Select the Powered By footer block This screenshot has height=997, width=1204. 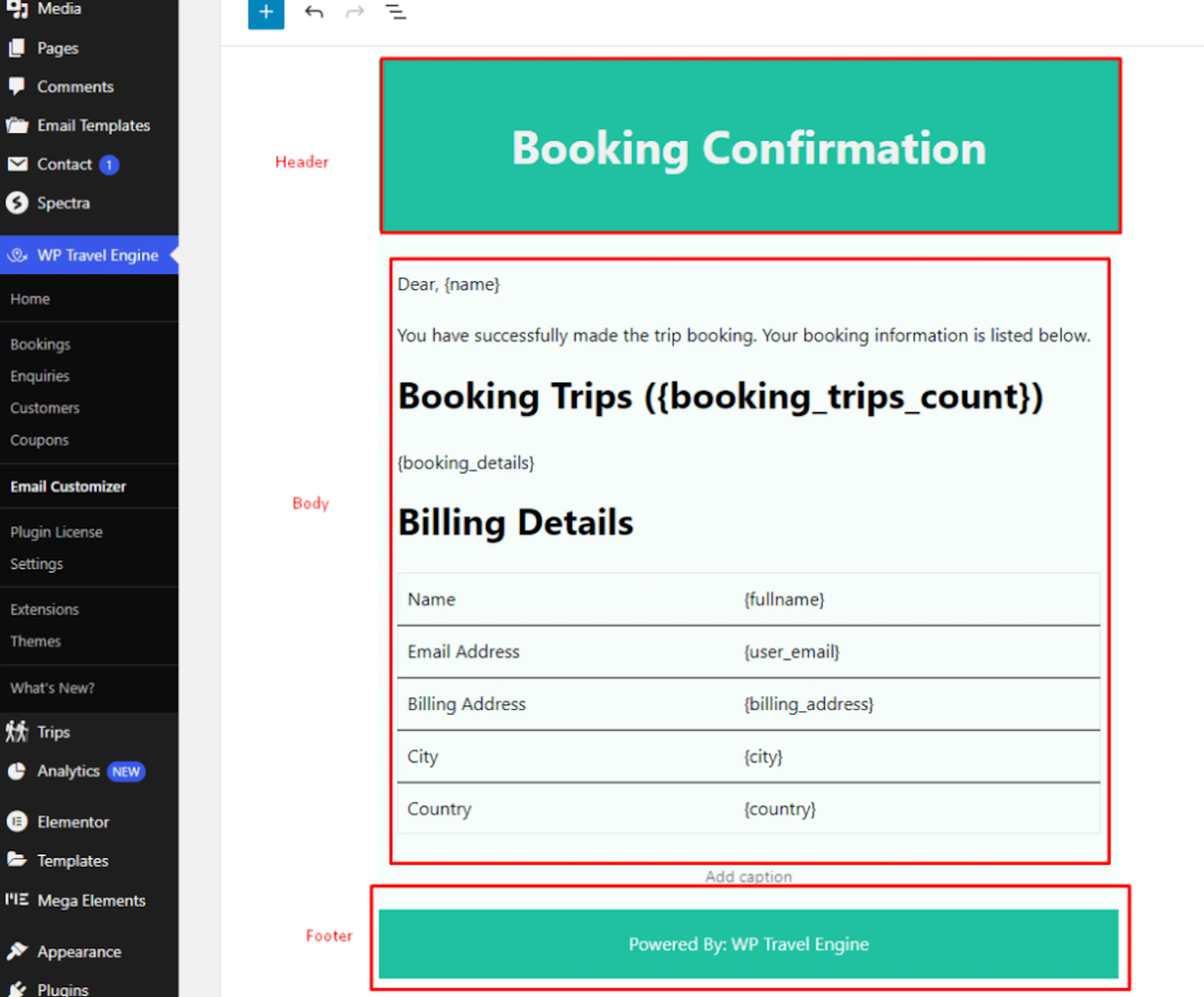(x=748, y=944)
